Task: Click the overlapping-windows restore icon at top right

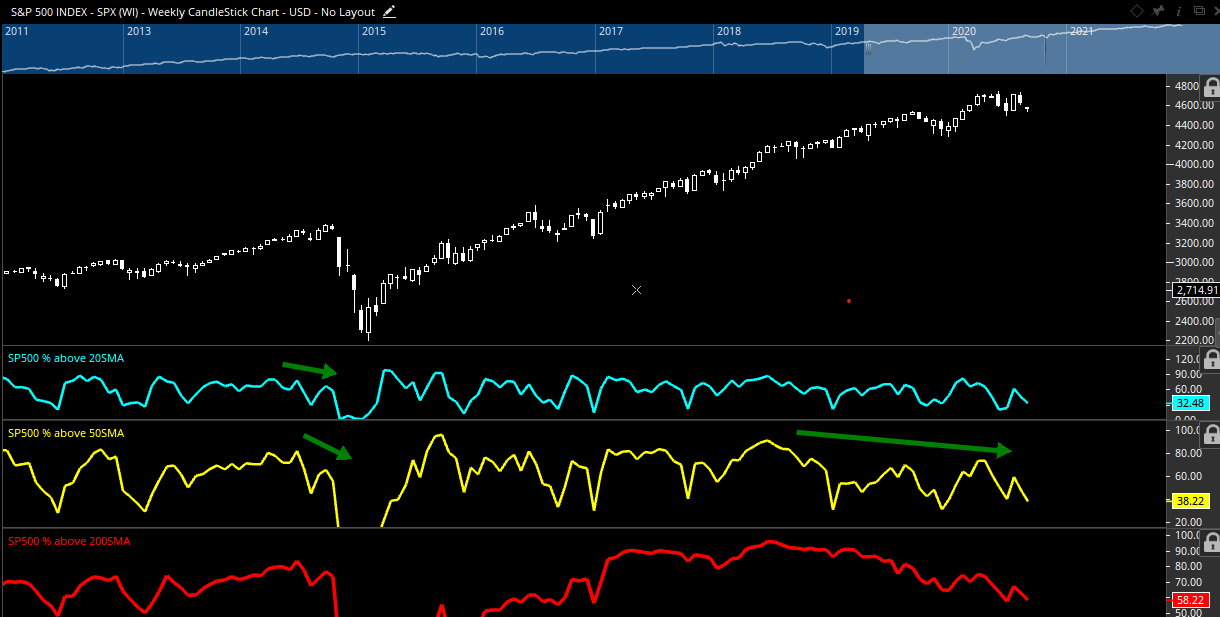Action: [x=1200, y=11]
